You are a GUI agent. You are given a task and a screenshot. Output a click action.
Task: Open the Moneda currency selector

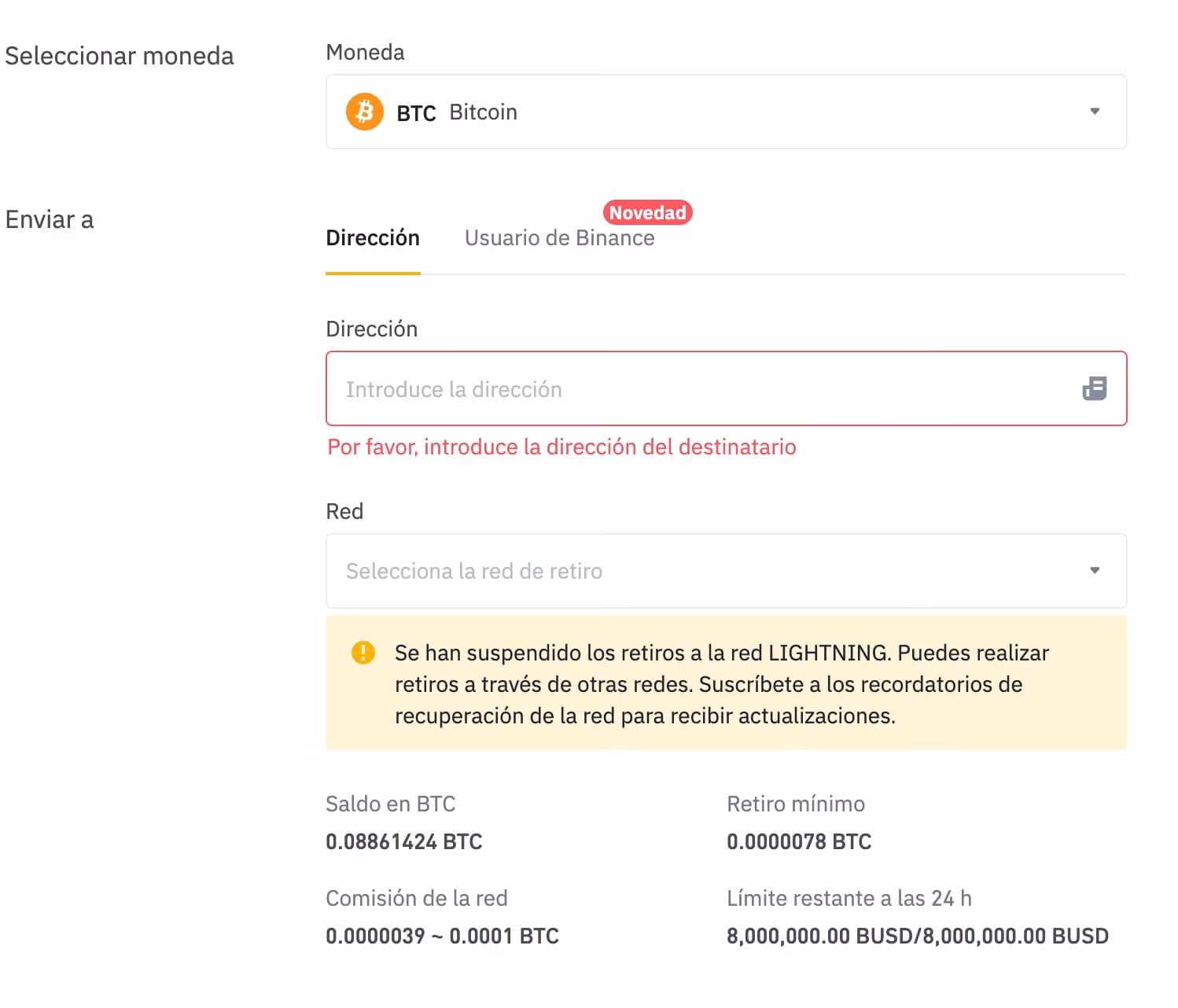coord(726,112)
